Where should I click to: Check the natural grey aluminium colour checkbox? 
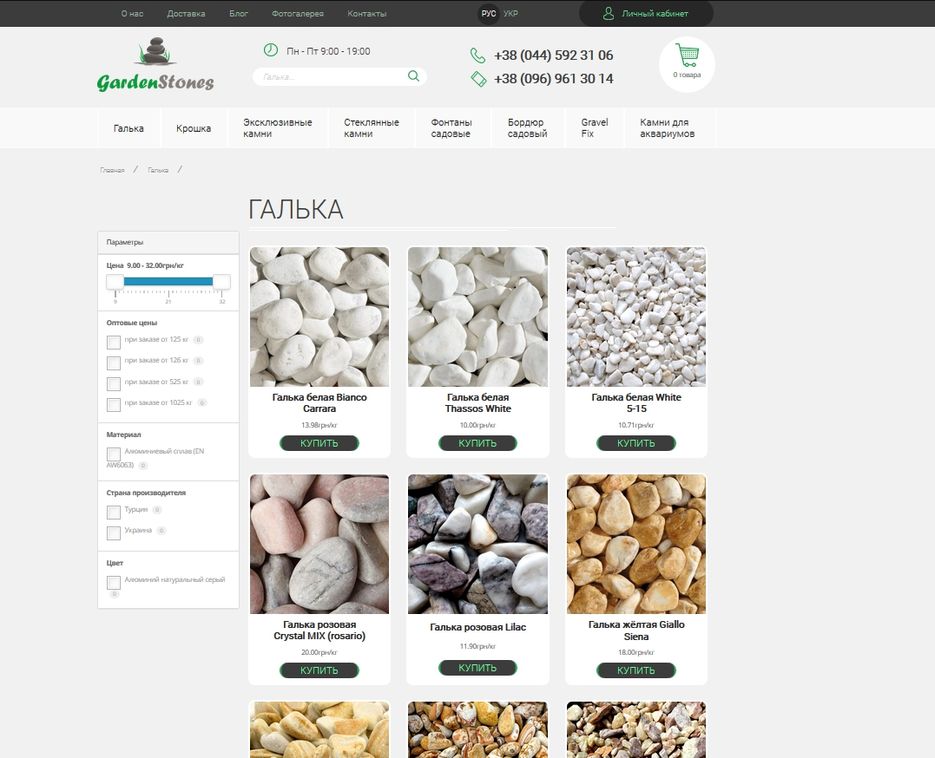pos(114,583)
